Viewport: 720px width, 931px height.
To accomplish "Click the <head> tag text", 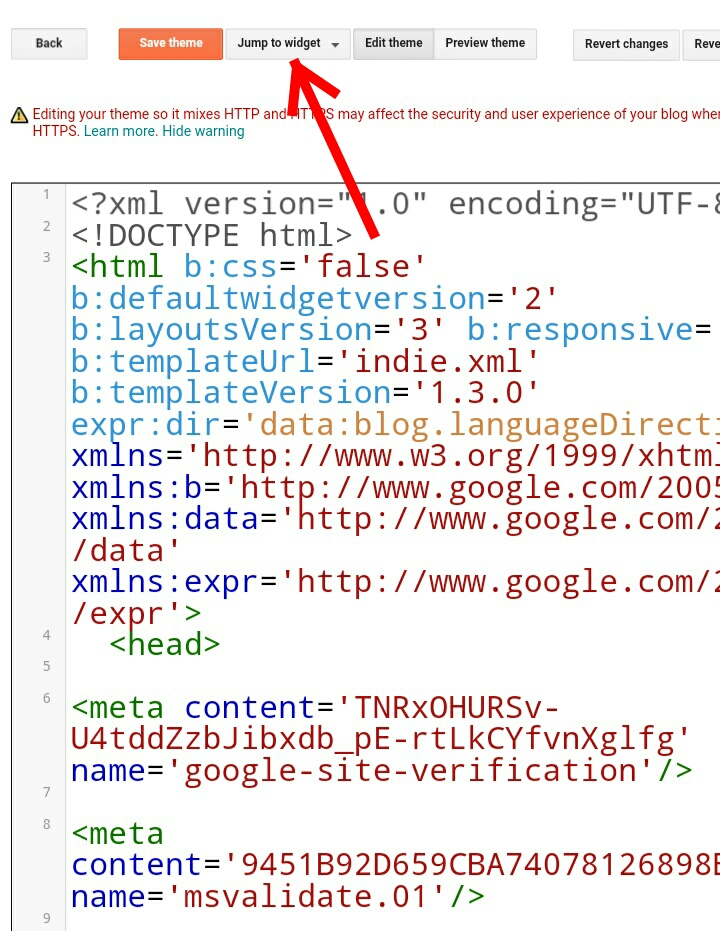I will (x=164, y=645).
